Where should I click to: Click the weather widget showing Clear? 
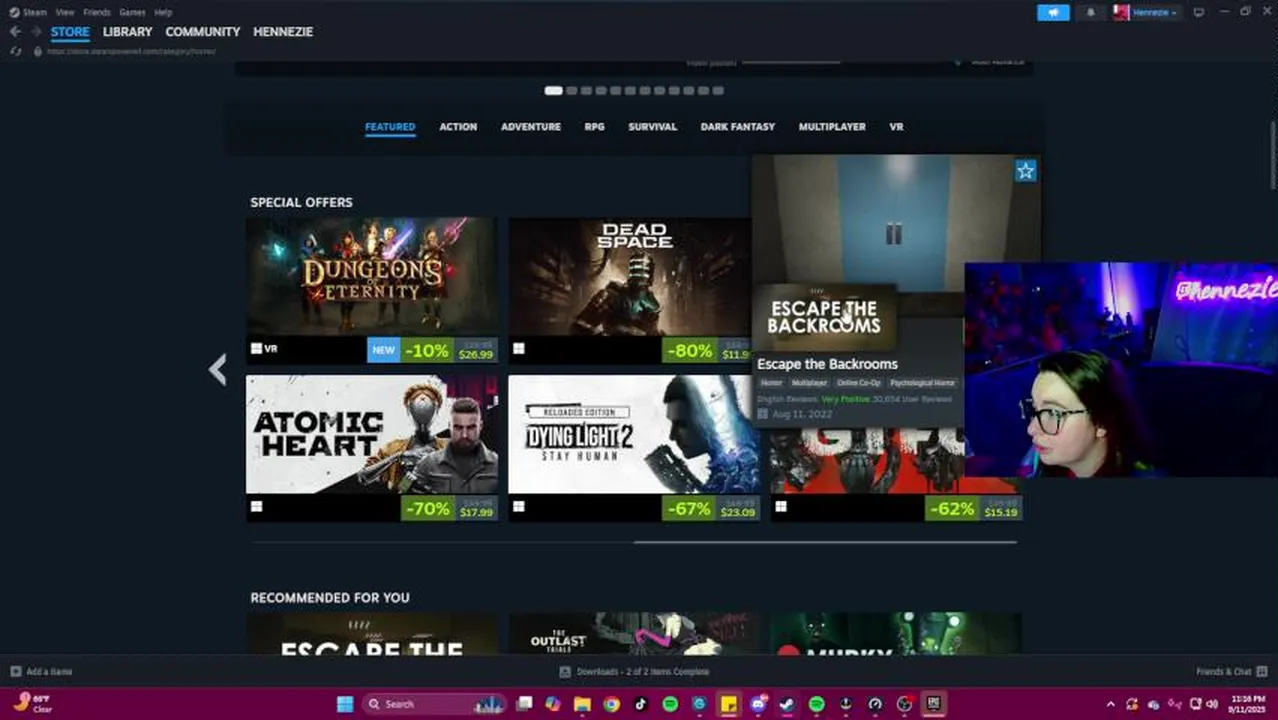(33, 703)
